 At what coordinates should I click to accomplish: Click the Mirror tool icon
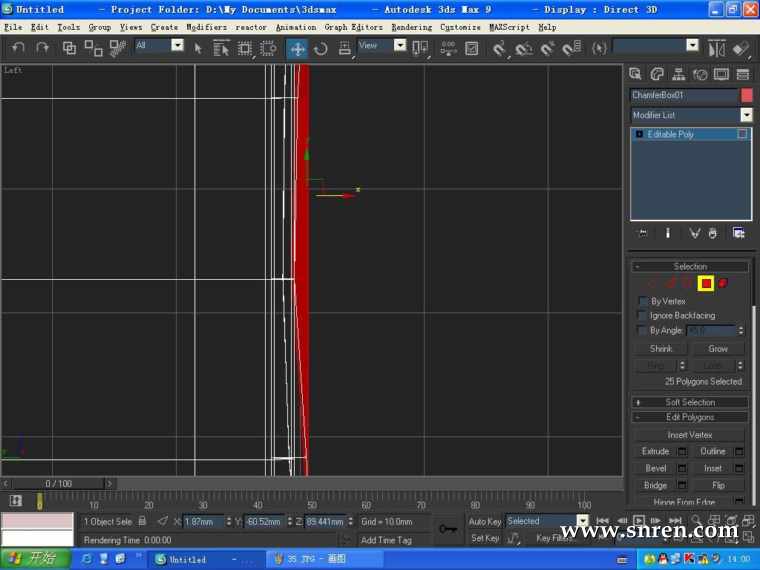coord(716,48)
